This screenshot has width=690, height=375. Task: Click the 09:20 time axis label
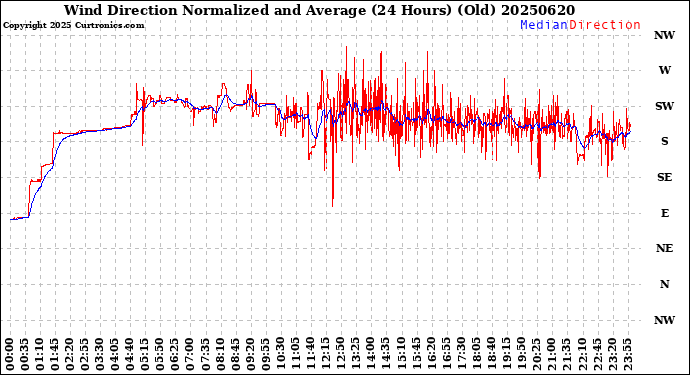250,355
